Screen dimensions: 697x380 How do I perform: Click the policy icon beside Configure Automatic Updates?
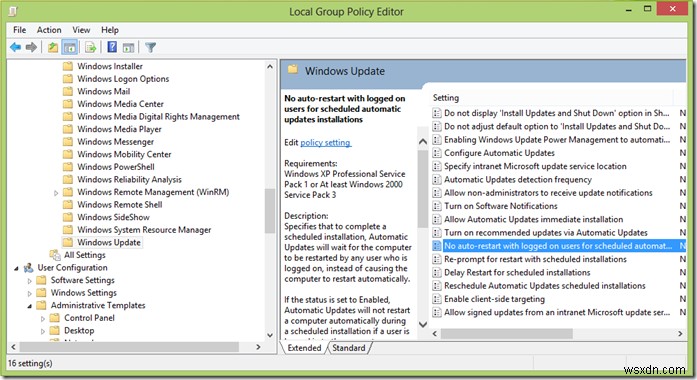pyautogui.click(x=437, y=153)
